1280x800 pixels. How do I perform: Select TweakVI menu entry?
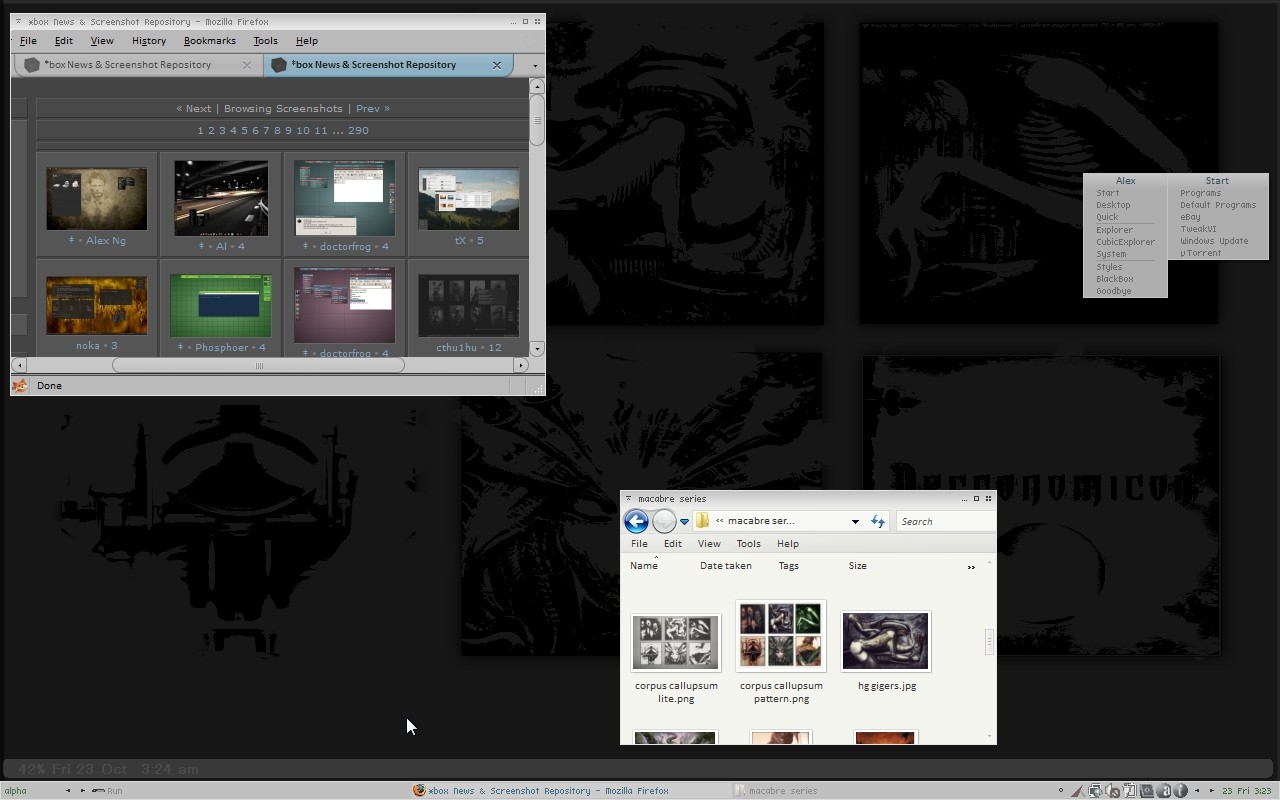(1198, 229)
